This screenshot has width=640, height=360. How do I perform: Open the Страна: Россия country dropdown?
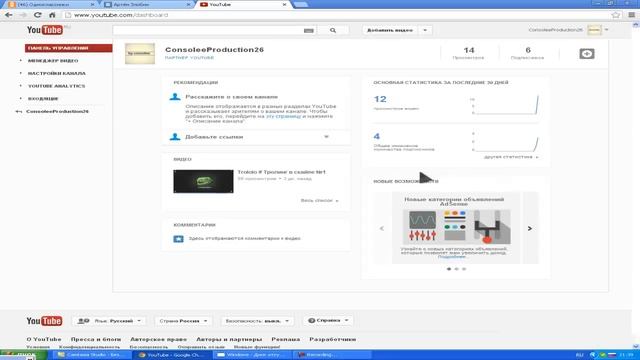coord(183,321)
